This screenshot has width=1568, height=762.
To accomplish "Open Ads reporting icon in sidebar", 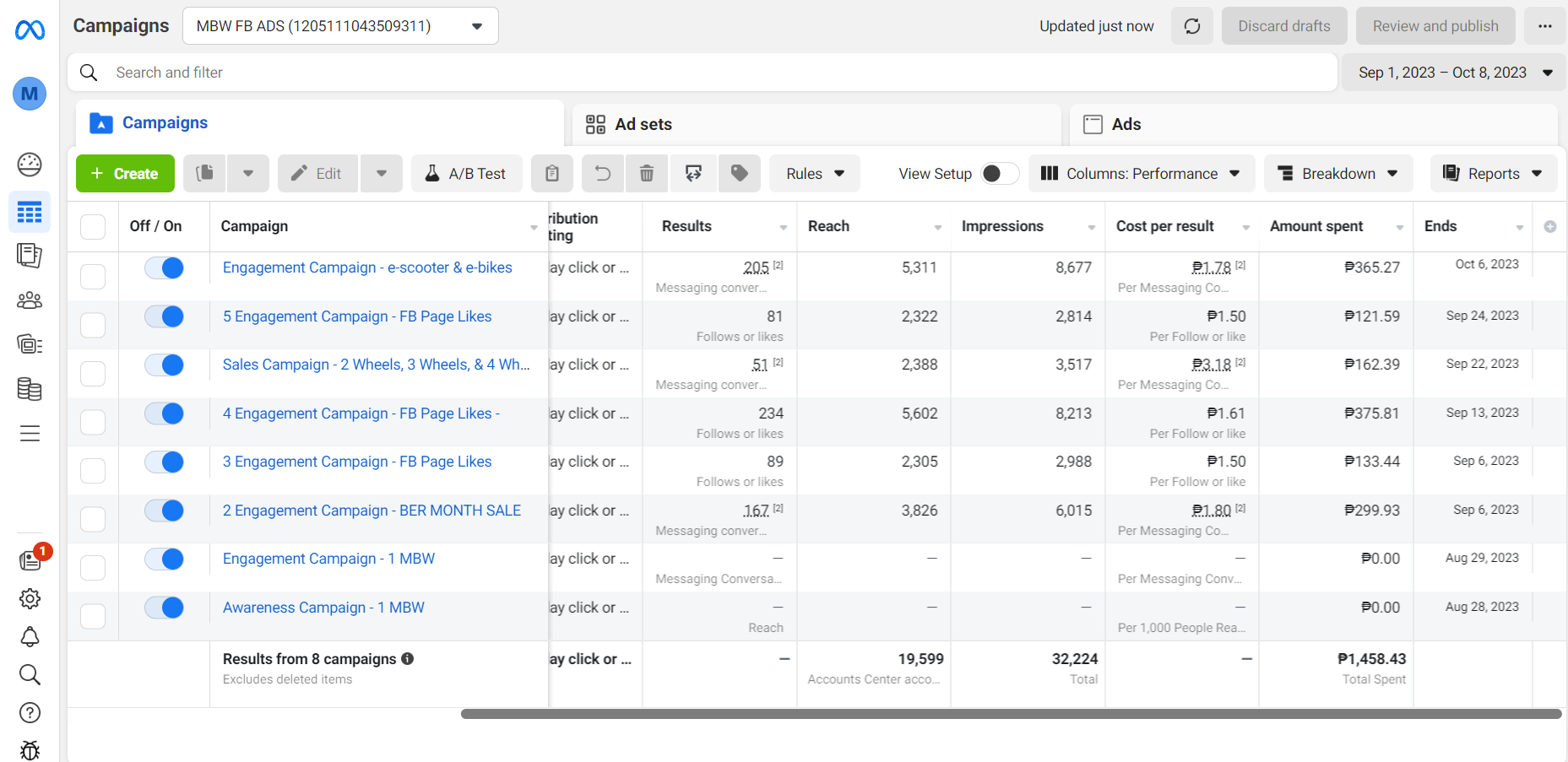I will tap(30, 255).
